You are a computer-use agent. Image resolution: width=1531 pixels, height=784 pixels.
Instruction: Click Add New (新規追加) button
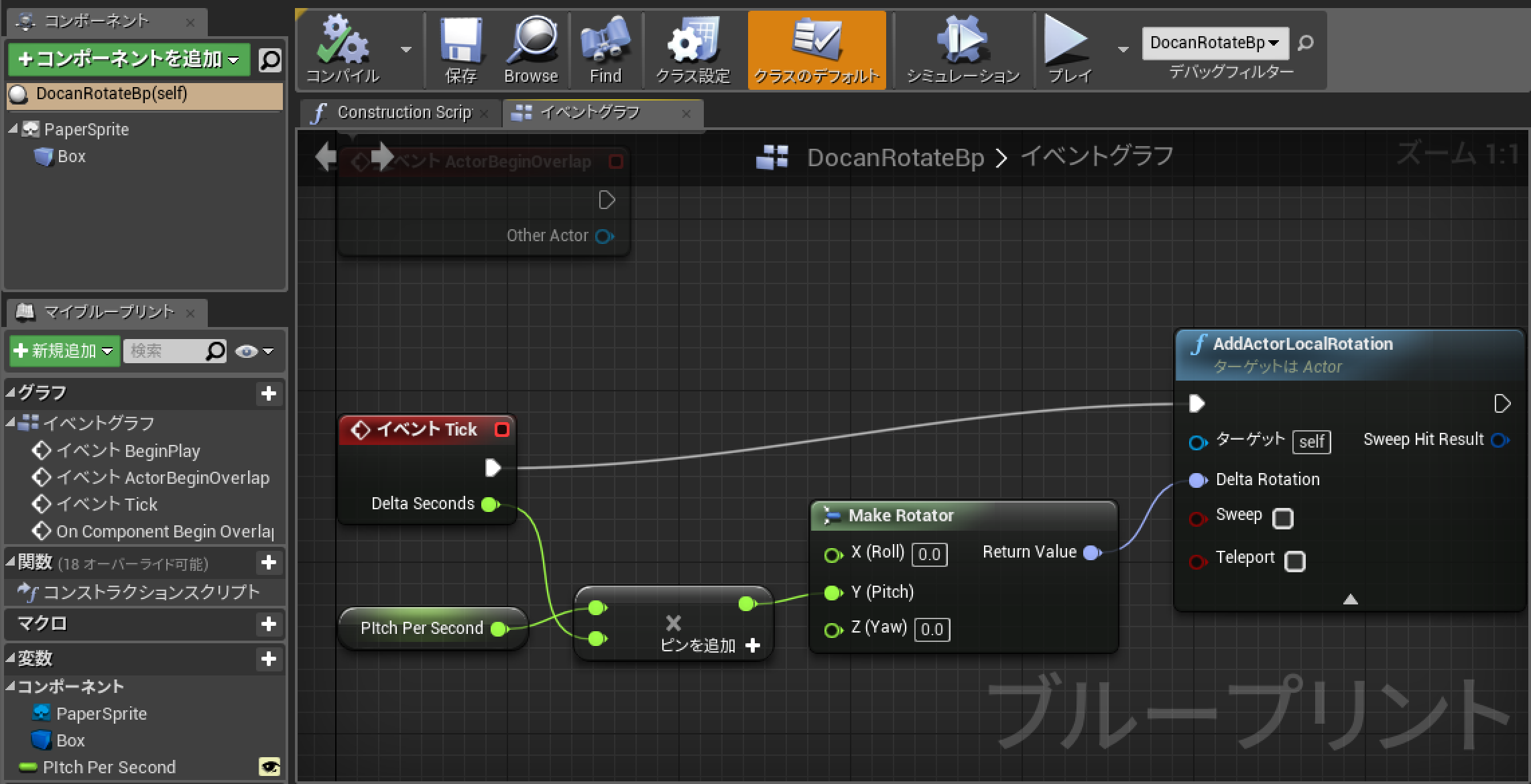pos(64,351)
